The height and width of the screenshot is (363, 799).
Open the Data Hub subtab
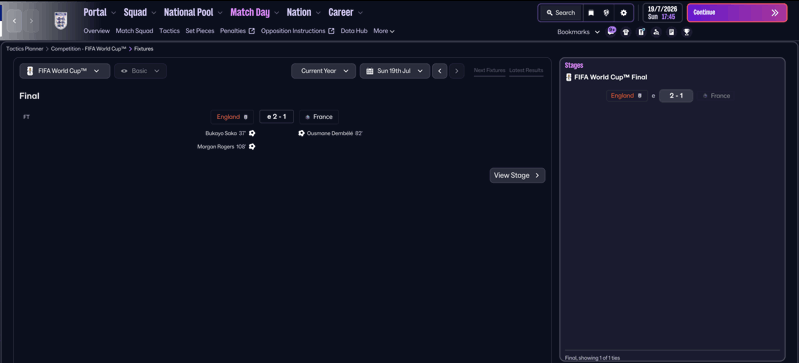354,31
